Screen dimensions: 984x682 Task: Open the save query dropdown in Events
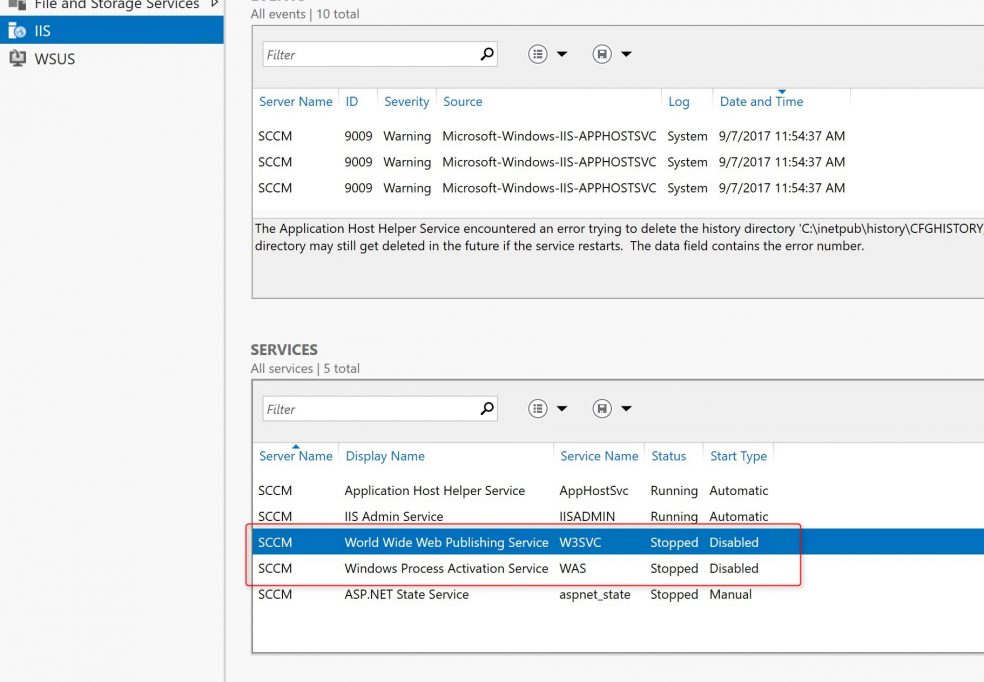(626, 53)
